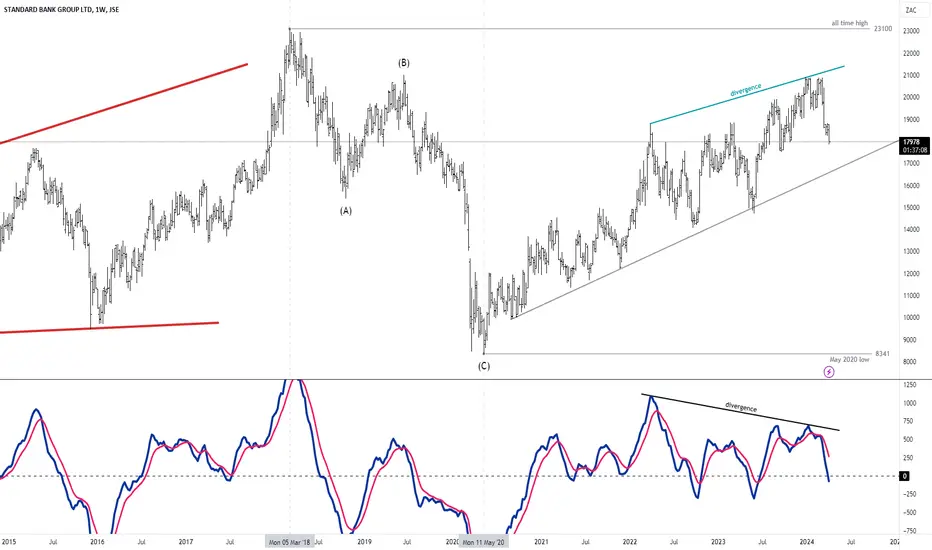
Task: Select the teal divergence trend line
Action: click(747, 95)
